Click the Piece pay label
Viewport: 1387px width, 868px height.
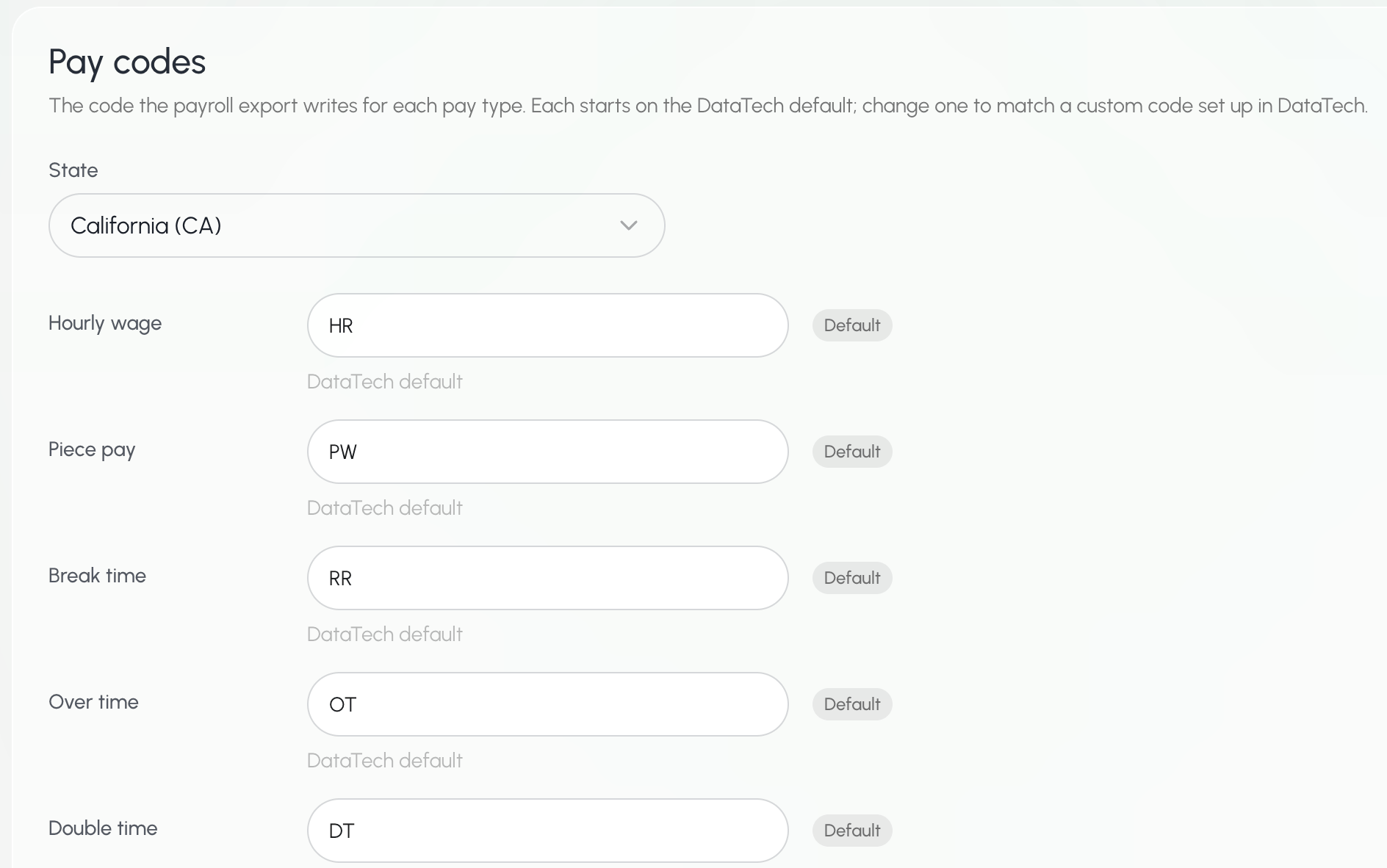(x=92, y=450)
